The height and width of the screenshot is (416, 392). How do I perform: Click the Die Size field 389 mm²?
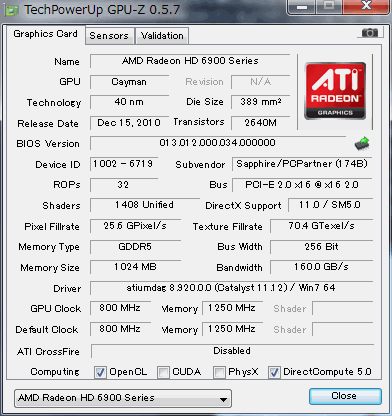click(x=261, y=102)
